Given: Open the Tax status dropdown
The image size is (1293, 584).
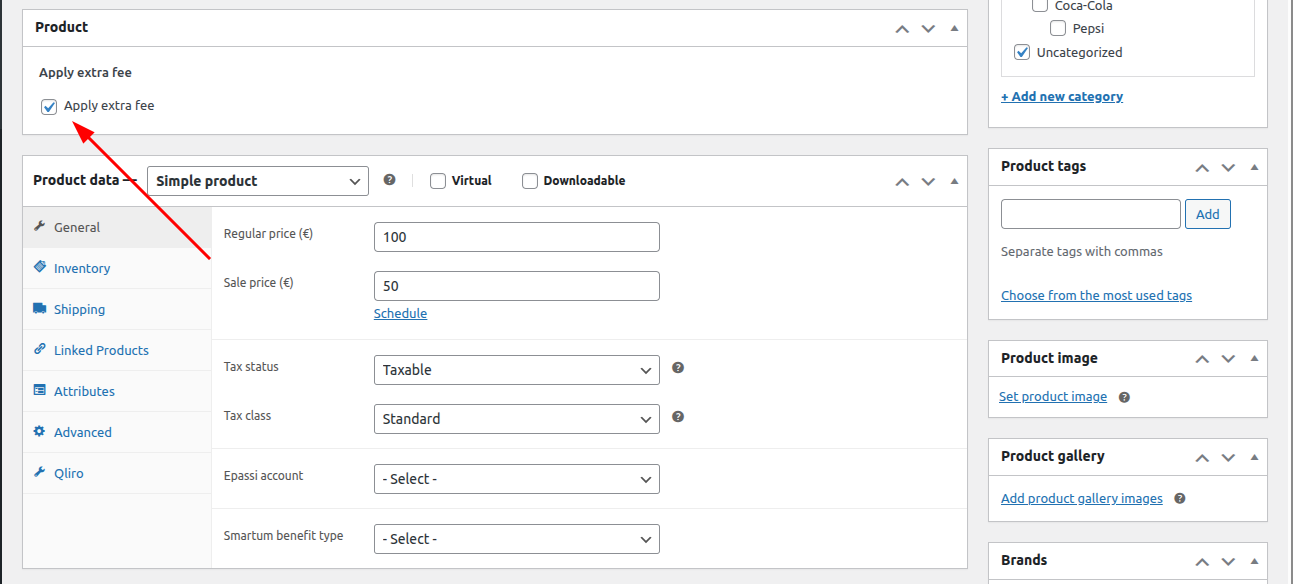Looking at the screenshot, I should (516, 370).
